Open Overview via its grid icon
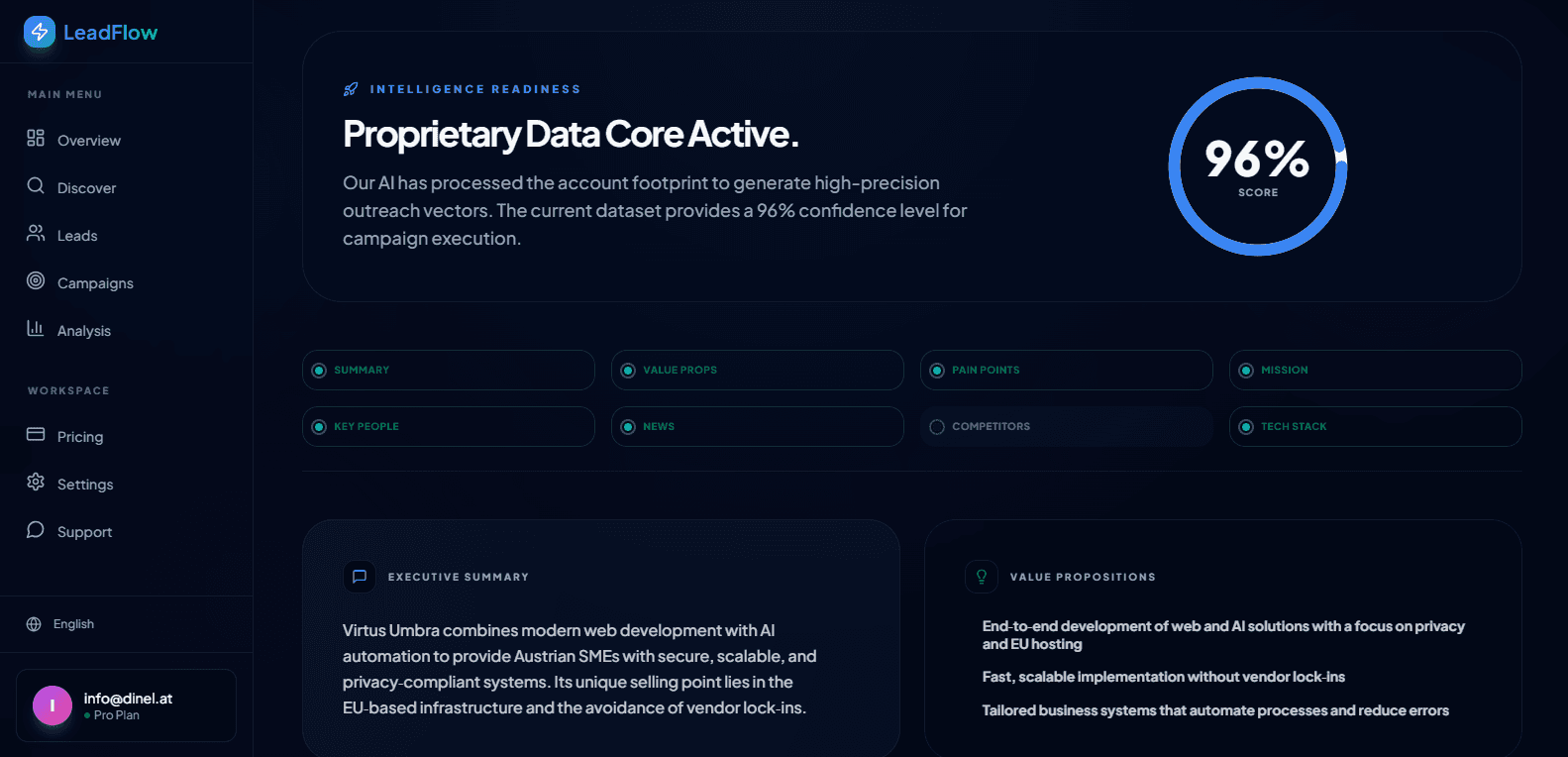This screenshot has width=1568, height=757. coord(36,139)
